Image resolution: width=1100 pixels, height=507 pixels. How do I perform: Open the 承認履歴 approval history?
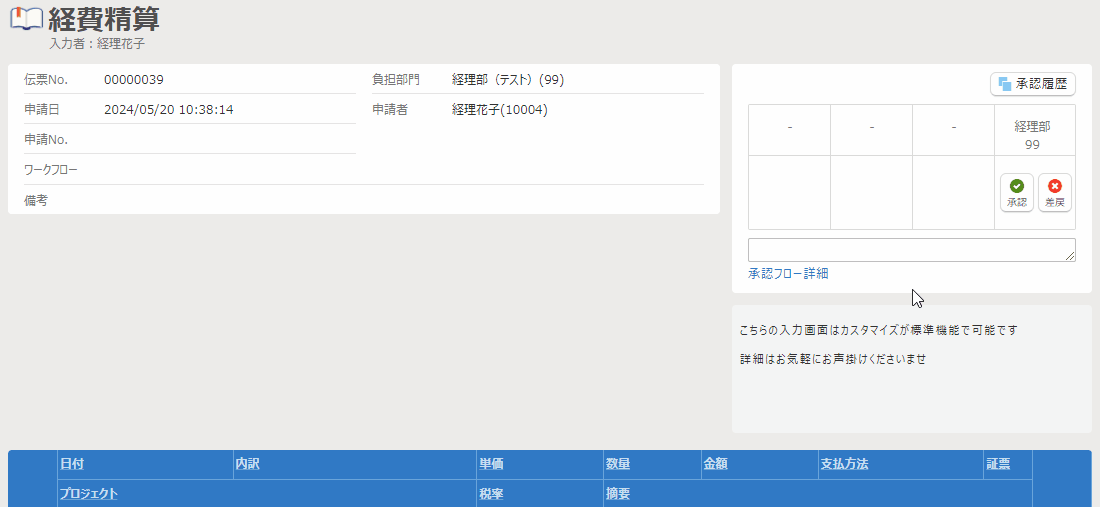[x=1032, y=84]
